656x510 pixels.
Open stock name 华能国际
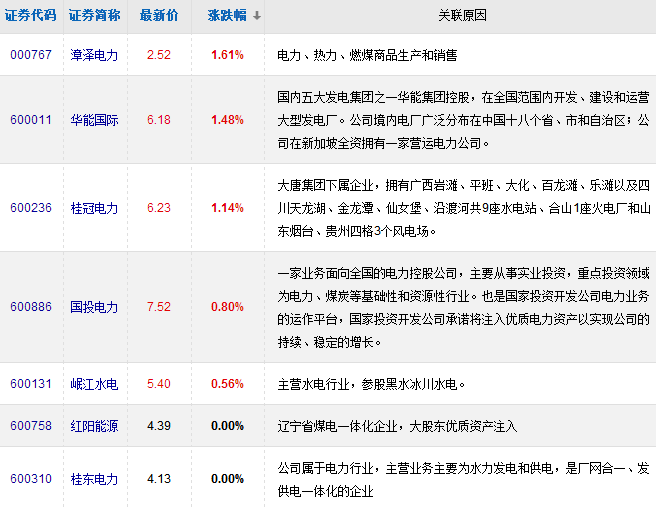pyautogui.click(x=94, y=120)
